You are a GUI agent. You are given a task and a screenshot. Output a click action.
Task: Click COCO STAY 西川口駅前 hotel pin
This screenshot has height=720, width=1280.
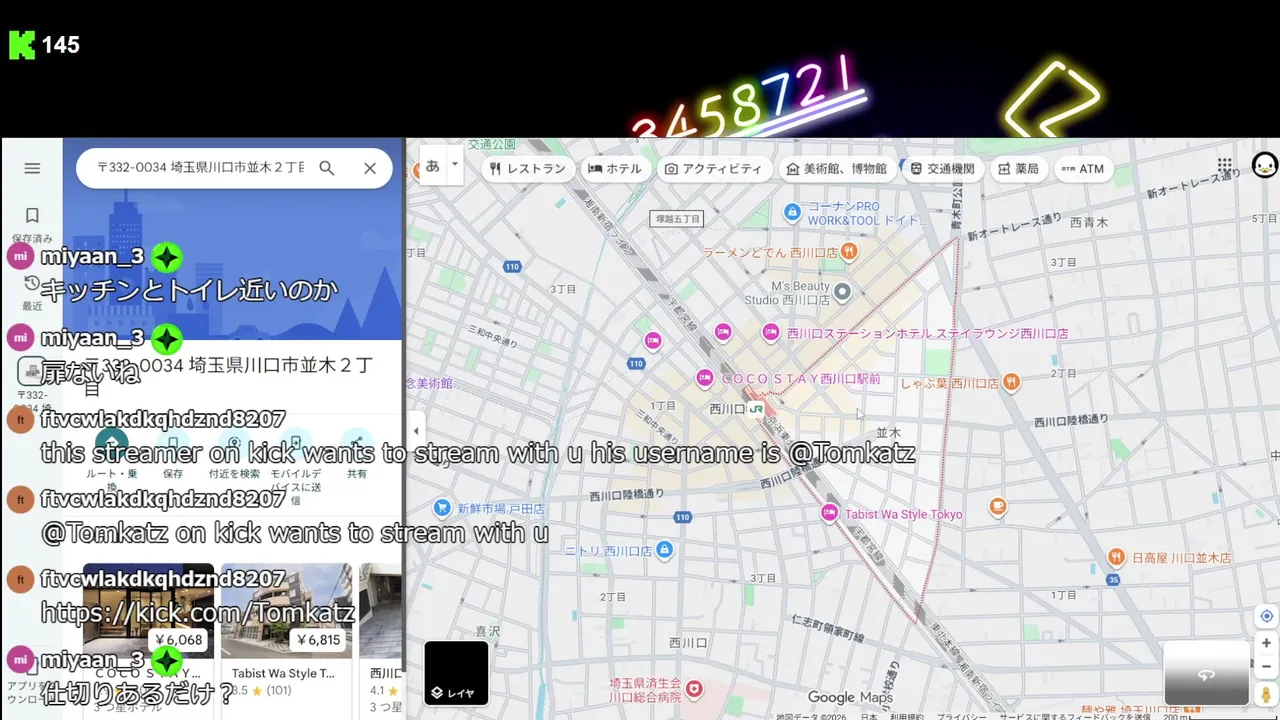coord(705,378)
